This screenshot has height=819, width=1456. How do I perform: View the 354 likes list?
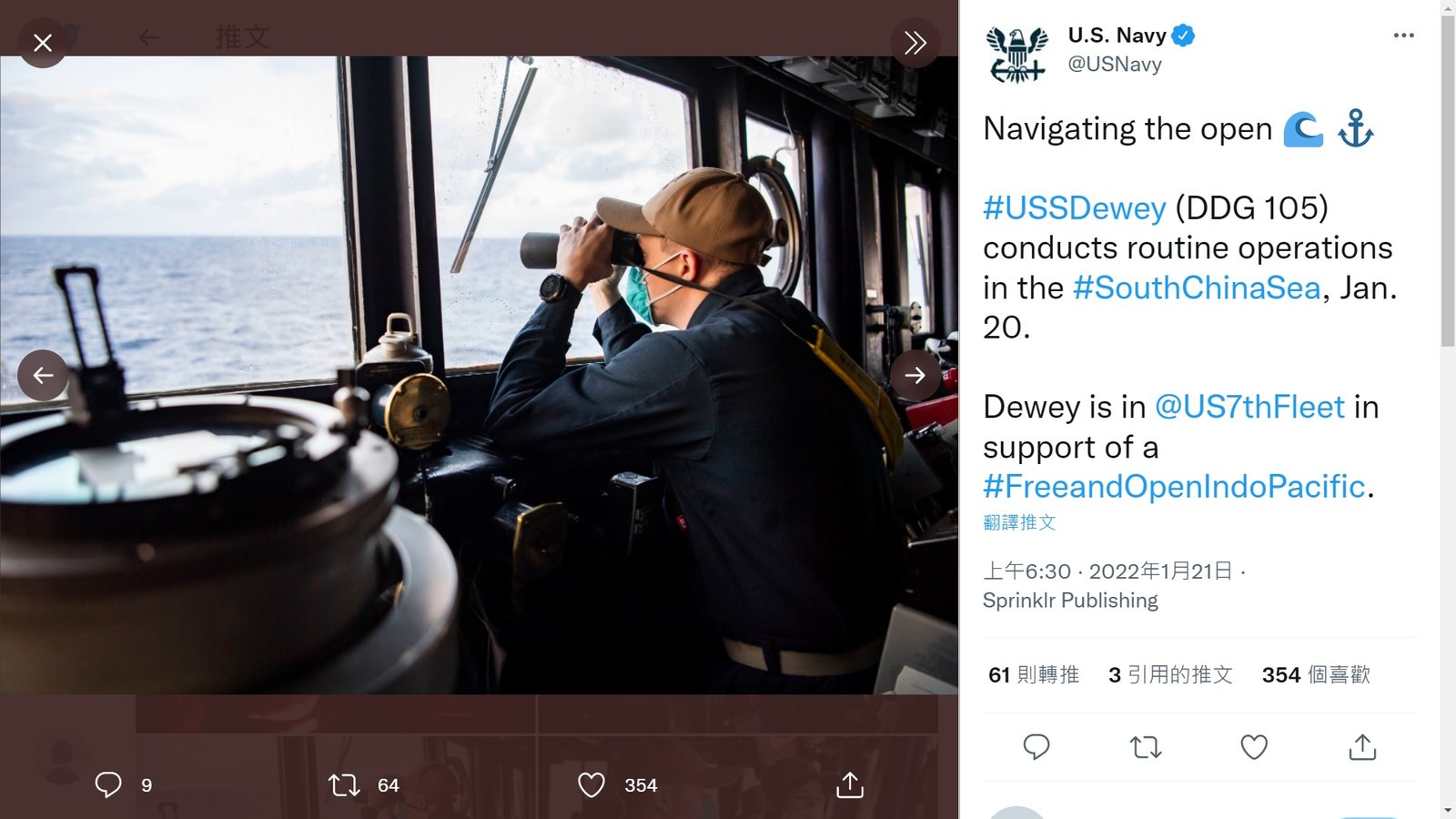tap(1316, 675)
